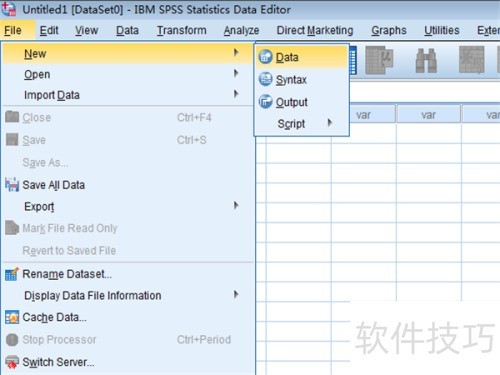Select the Save menu entry

click(x=128, y=140)
